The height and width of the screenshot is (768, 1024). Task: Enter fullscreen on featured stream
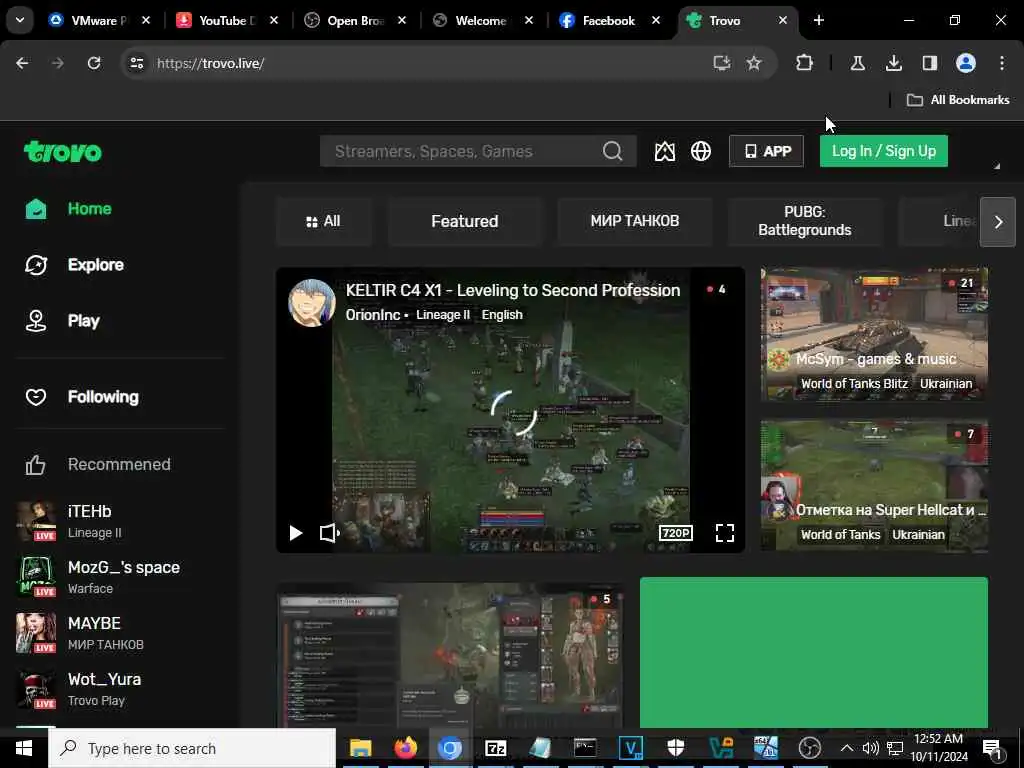coord(725,533)
